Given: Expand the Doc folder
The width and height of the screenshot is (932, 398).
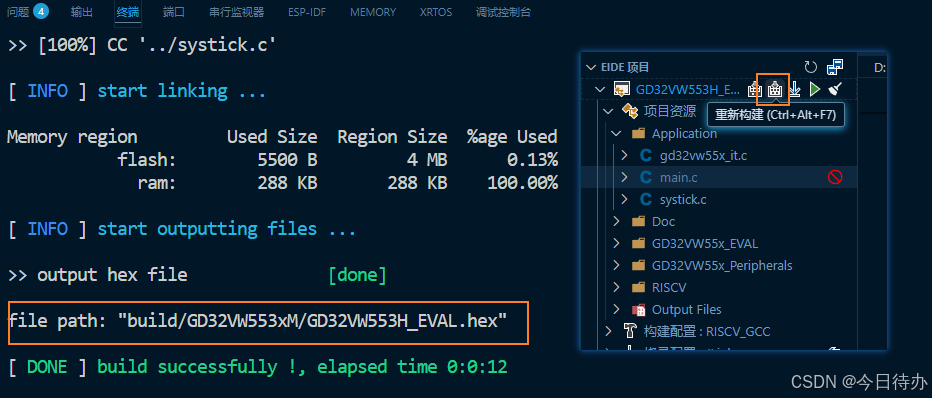Looking at the screenshot, I should (616, 222).
